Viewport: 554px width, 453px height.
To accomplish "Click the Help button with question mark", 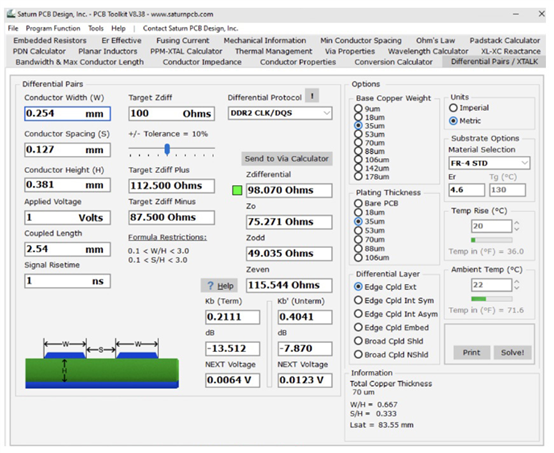I will [x=219, y=286].
